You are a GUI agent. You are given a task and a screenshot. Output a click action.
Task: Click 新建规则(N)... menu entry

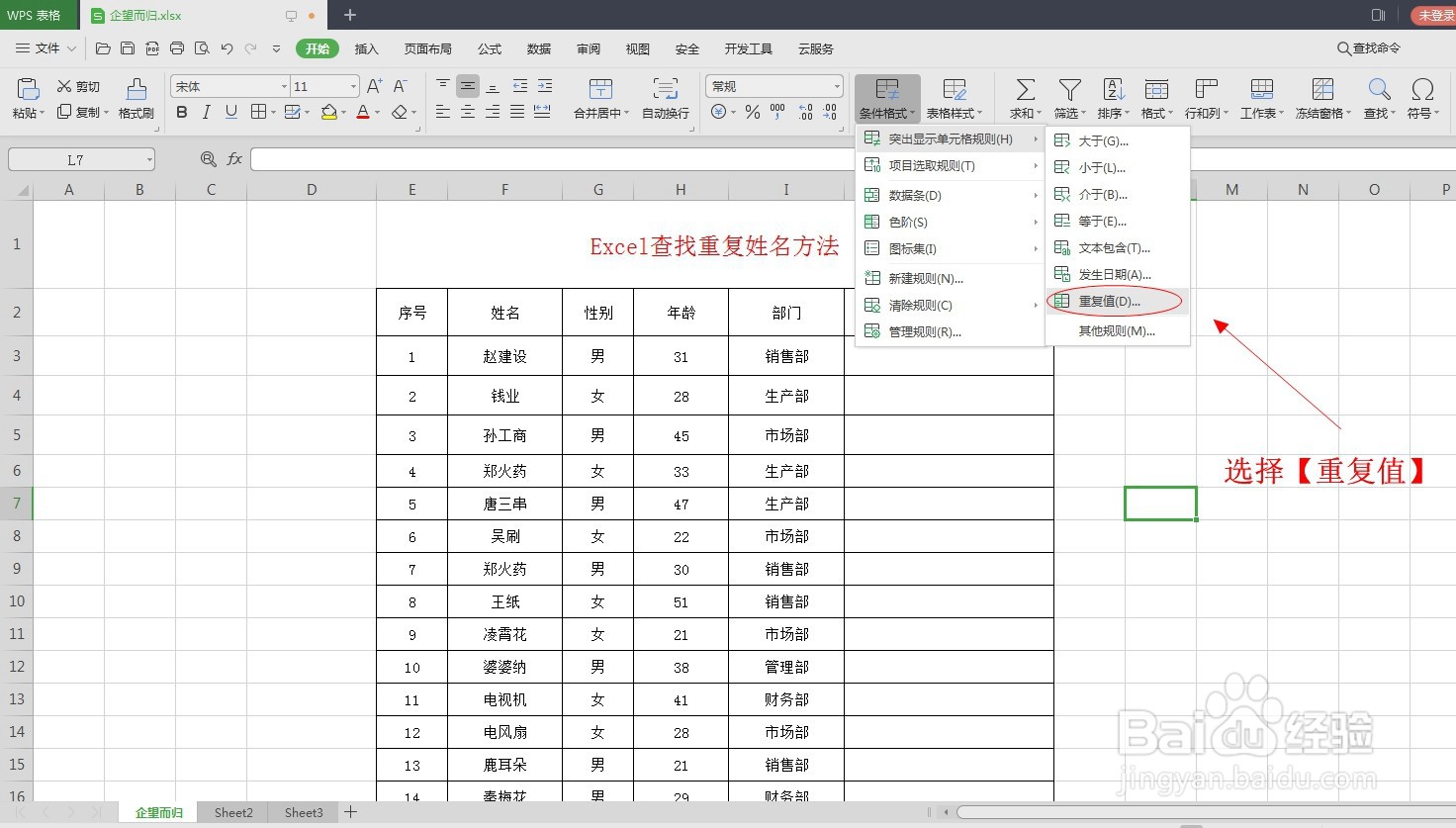point(950,278)
